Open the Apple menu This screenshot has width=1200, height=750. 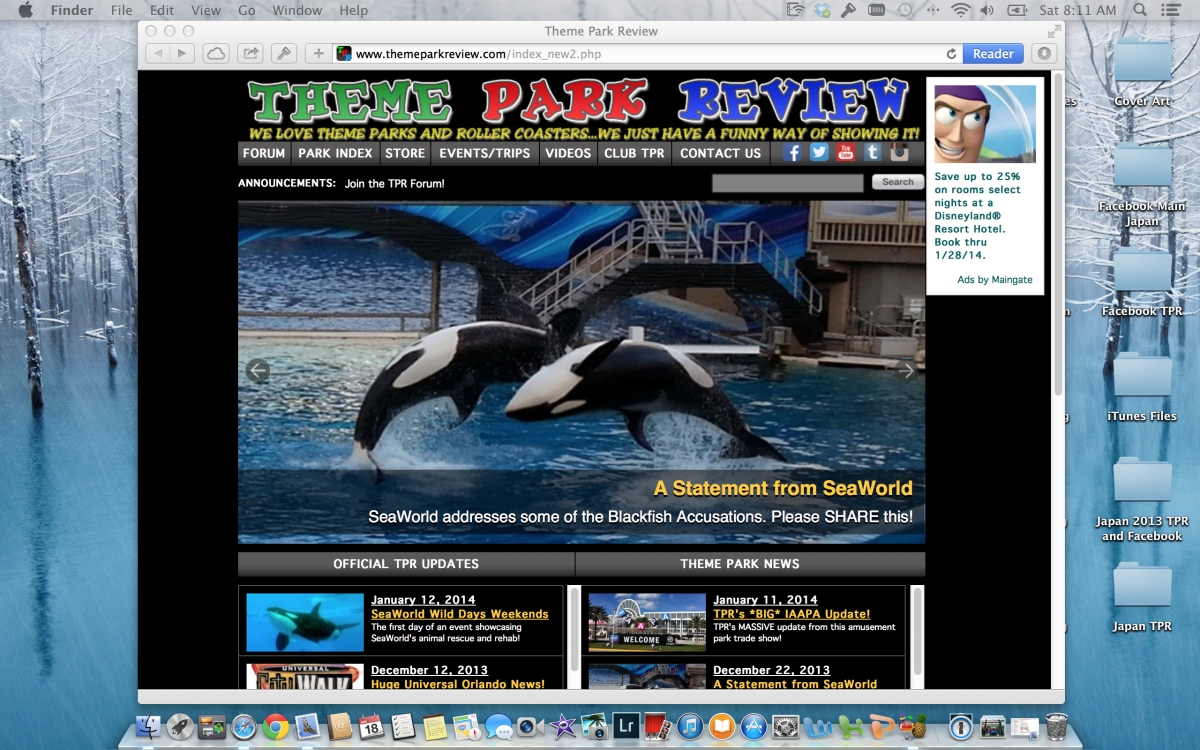pos(25,10)
